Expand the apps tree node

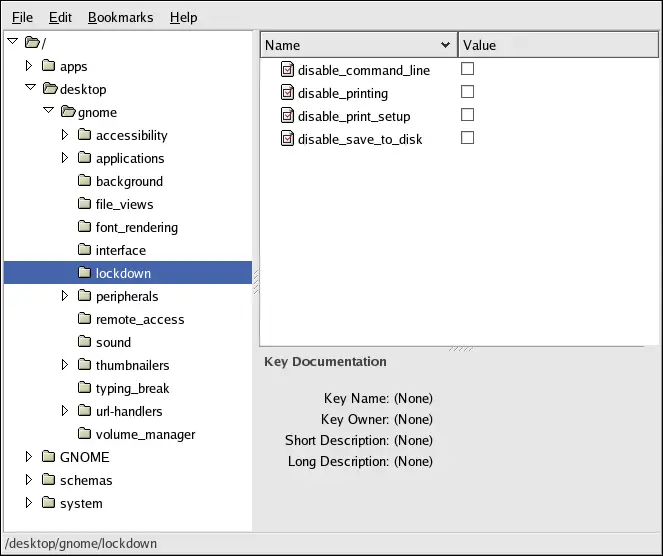(29, 66)
